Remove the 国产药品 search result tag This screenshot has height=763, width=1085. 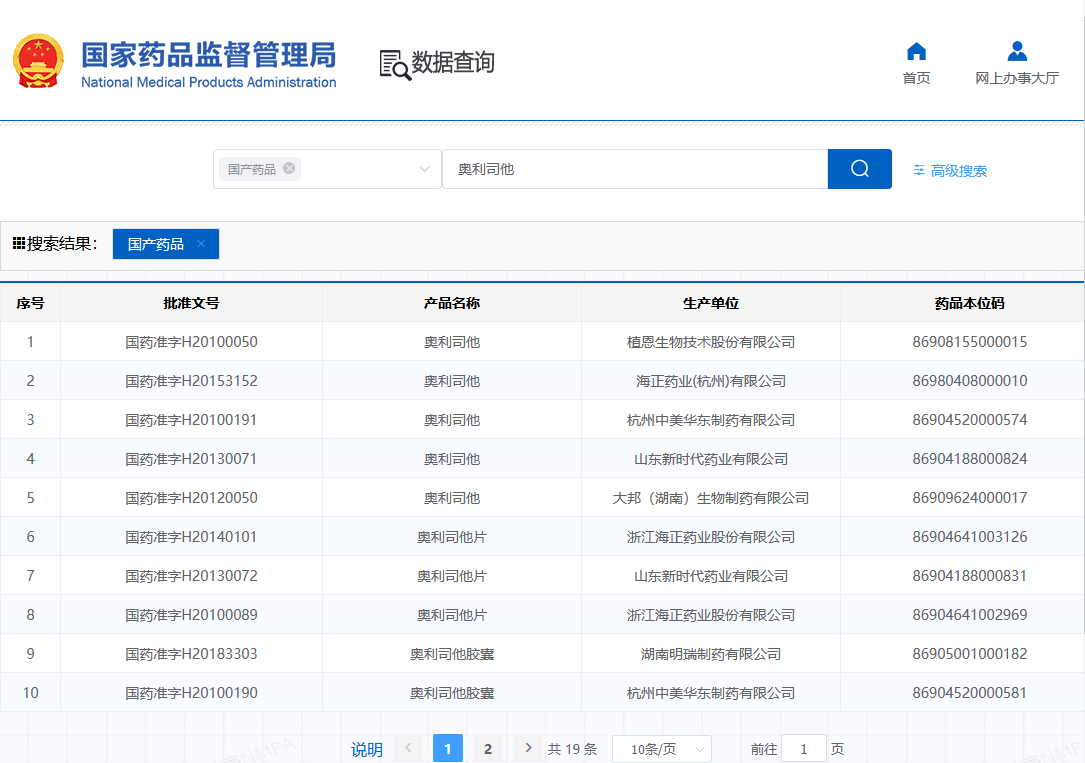201,243
